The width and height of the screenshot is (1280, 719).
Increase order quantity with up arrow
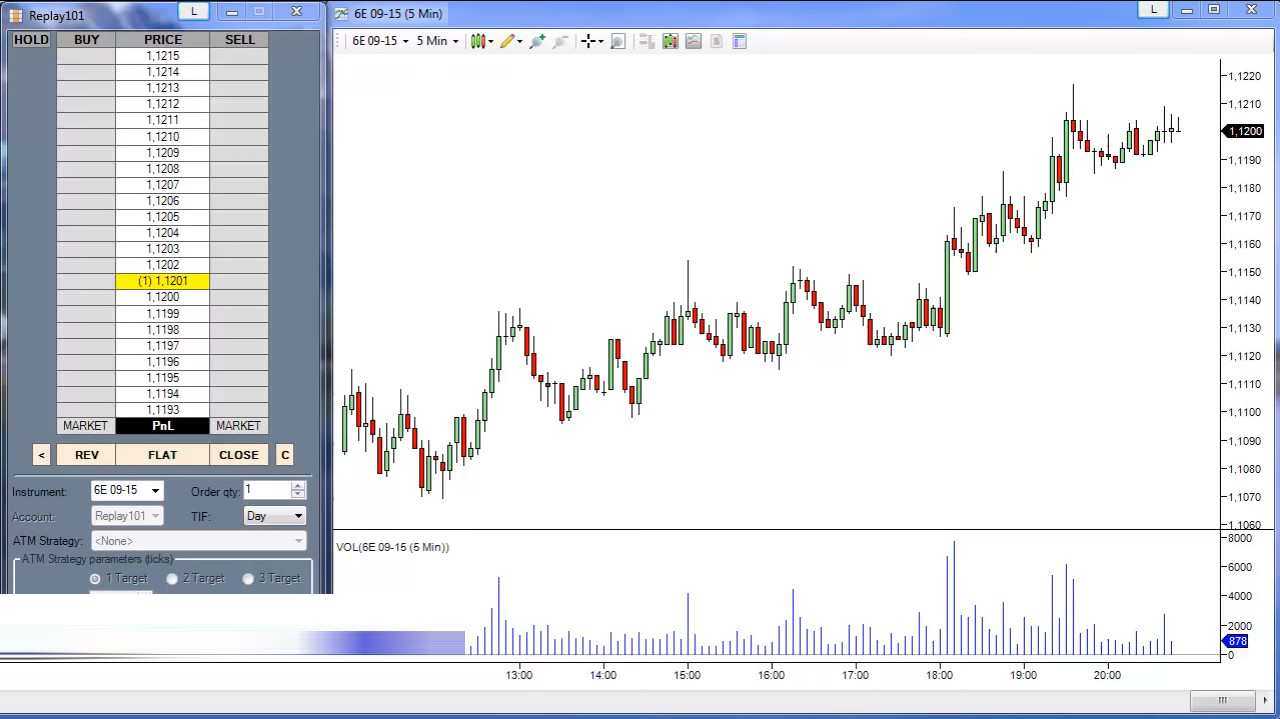click(x=298, y=486)
